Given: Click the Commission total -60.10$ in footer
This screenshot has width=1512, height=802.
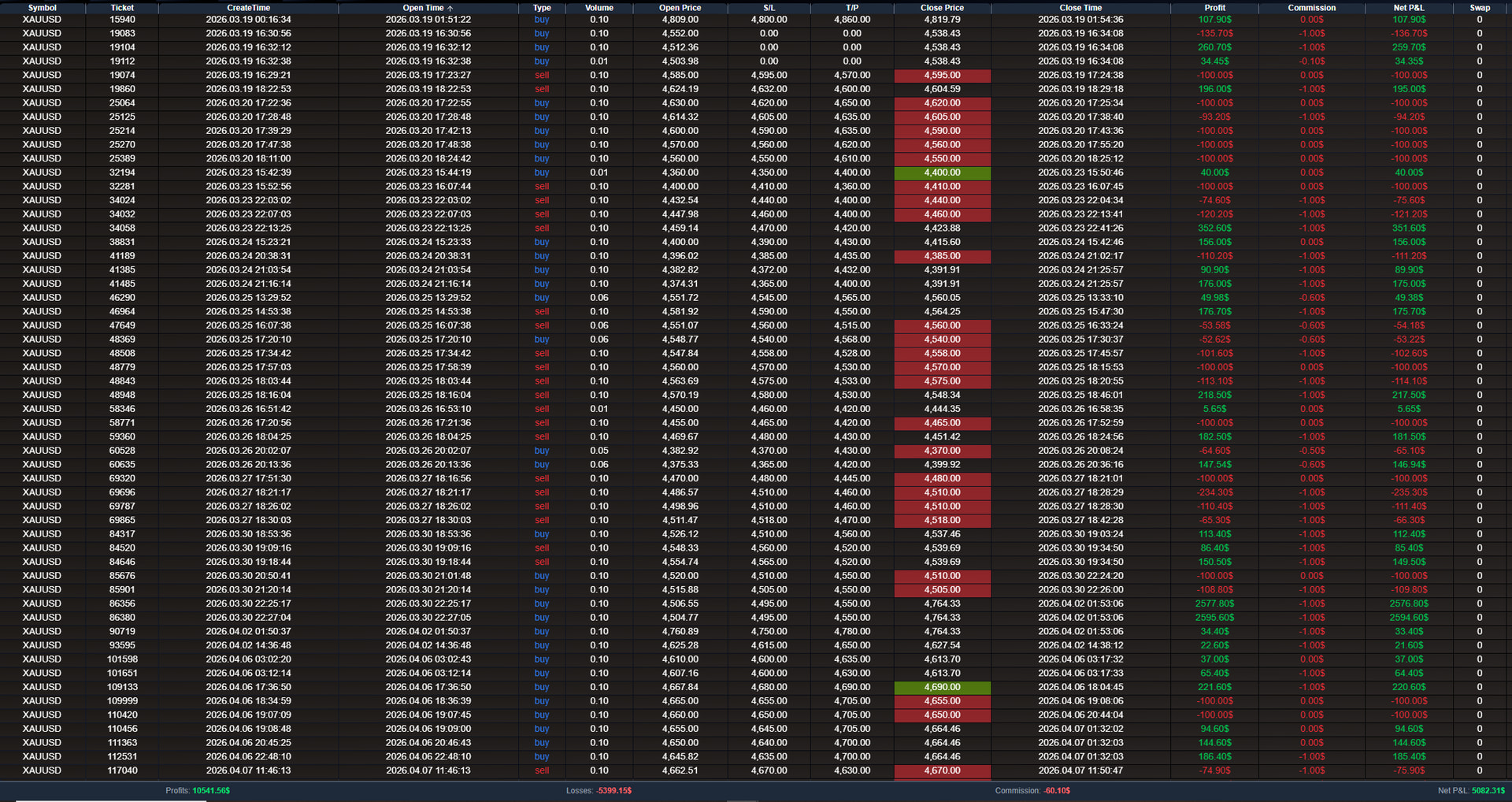Looking at the screenshot, I should tap(1057, 790).
